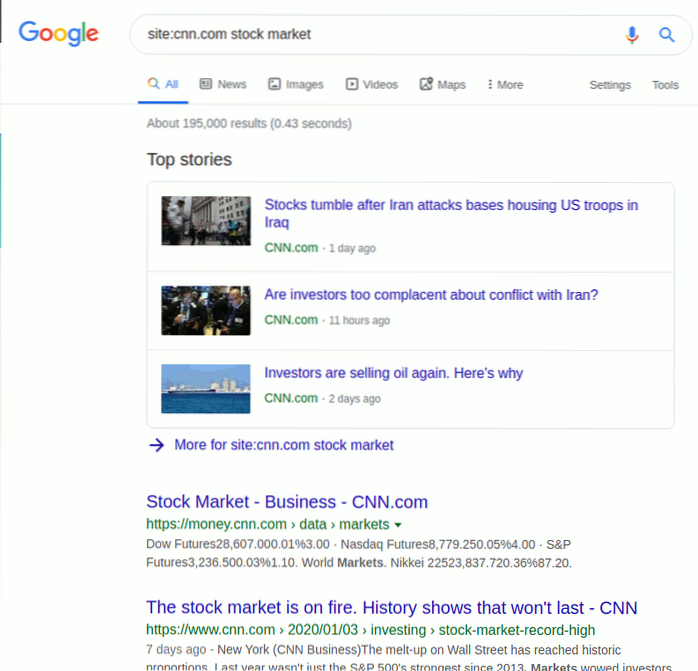Image resolution: width=698 pixels, height=671 pixels.
Task: Click the magnifying glass search button
Action: pyautogui.click(x=667, y=35)
